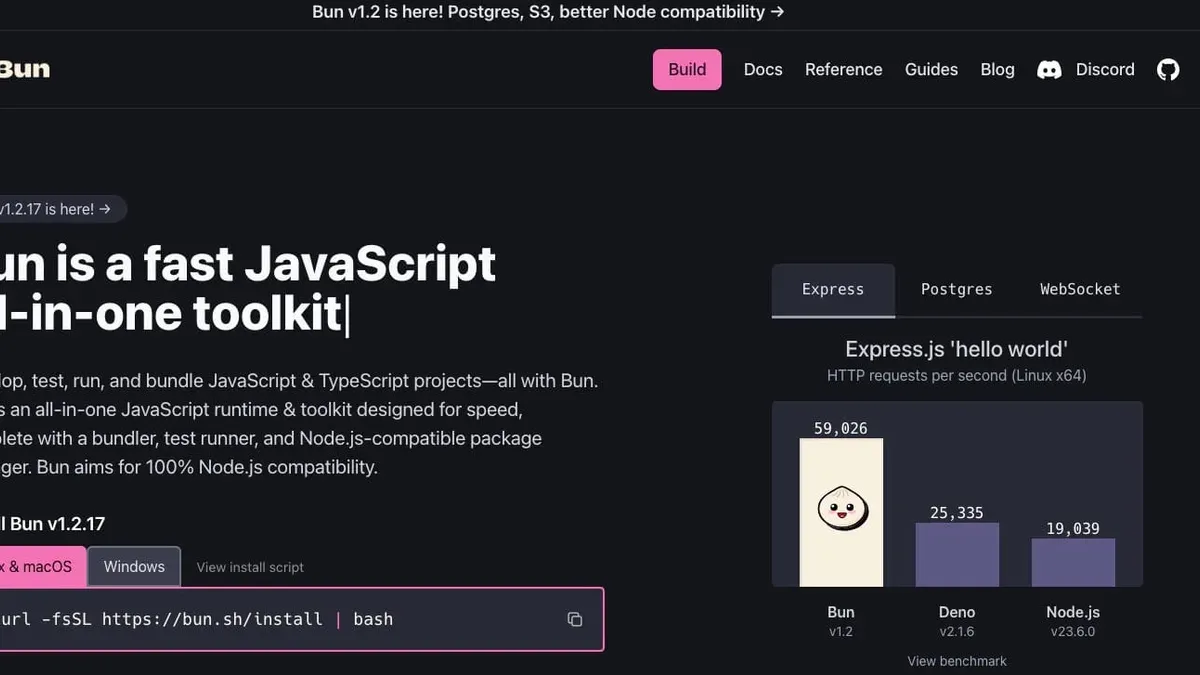Viewport: 1200px width, 675px height.
Task: Click the Deno label under chart
Action: point(957,612)
